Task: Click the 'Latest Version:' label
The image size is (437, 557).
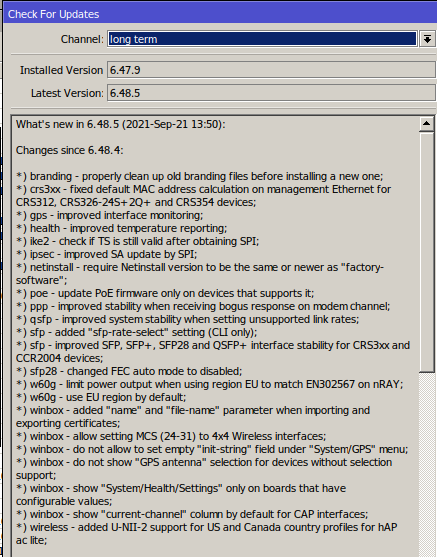Action: (x=67, y=93)
